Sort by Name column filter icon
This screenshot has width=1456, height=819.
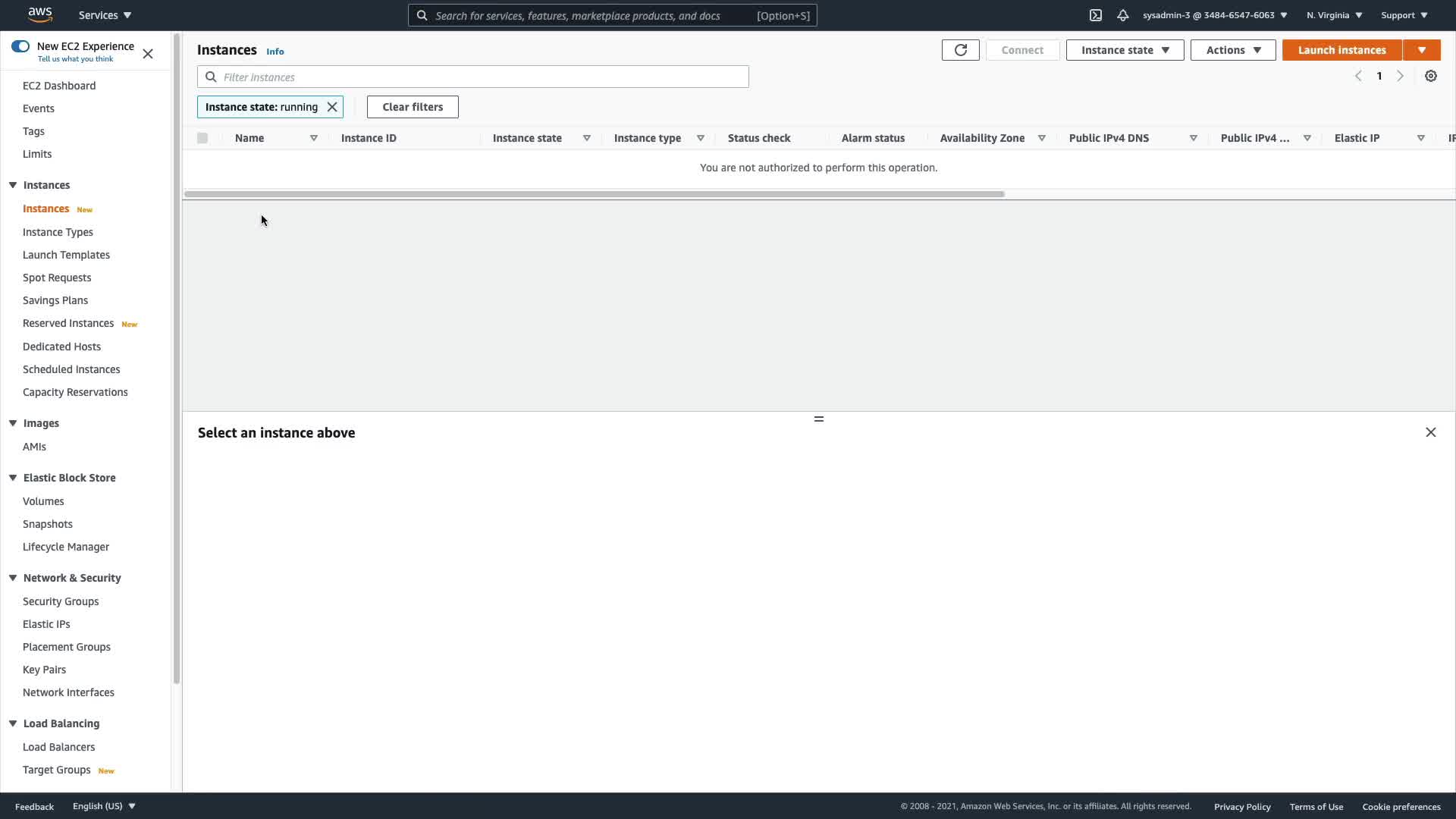[313, 138]
